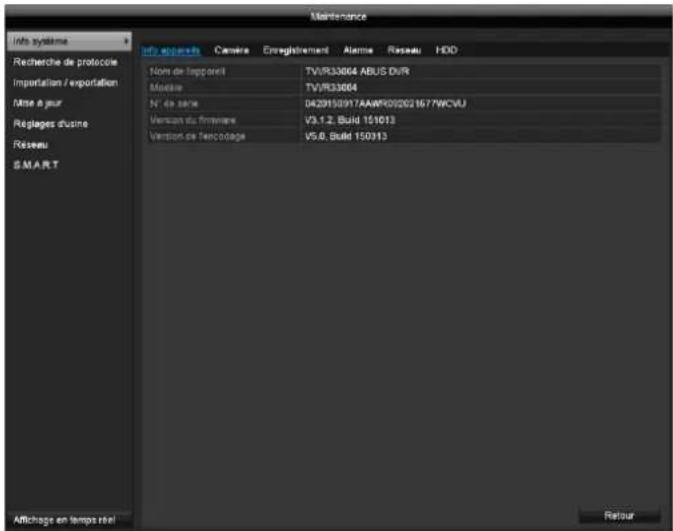The image size is (673, 531).
Task: Click the Retour button
Action: [619, 516]
